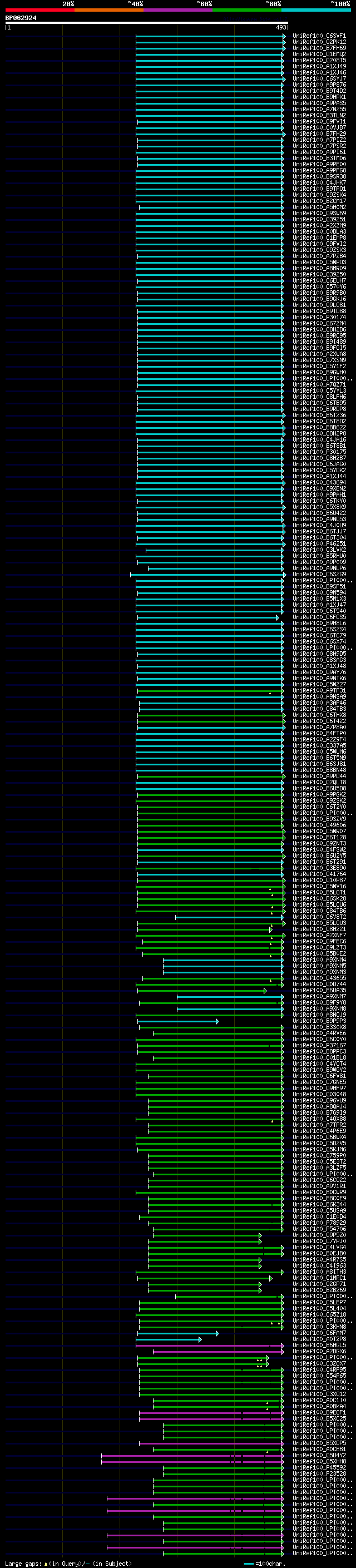Select the entry UniRef100_A7NZ55
356x1568 pixels.
click(319, 109)
